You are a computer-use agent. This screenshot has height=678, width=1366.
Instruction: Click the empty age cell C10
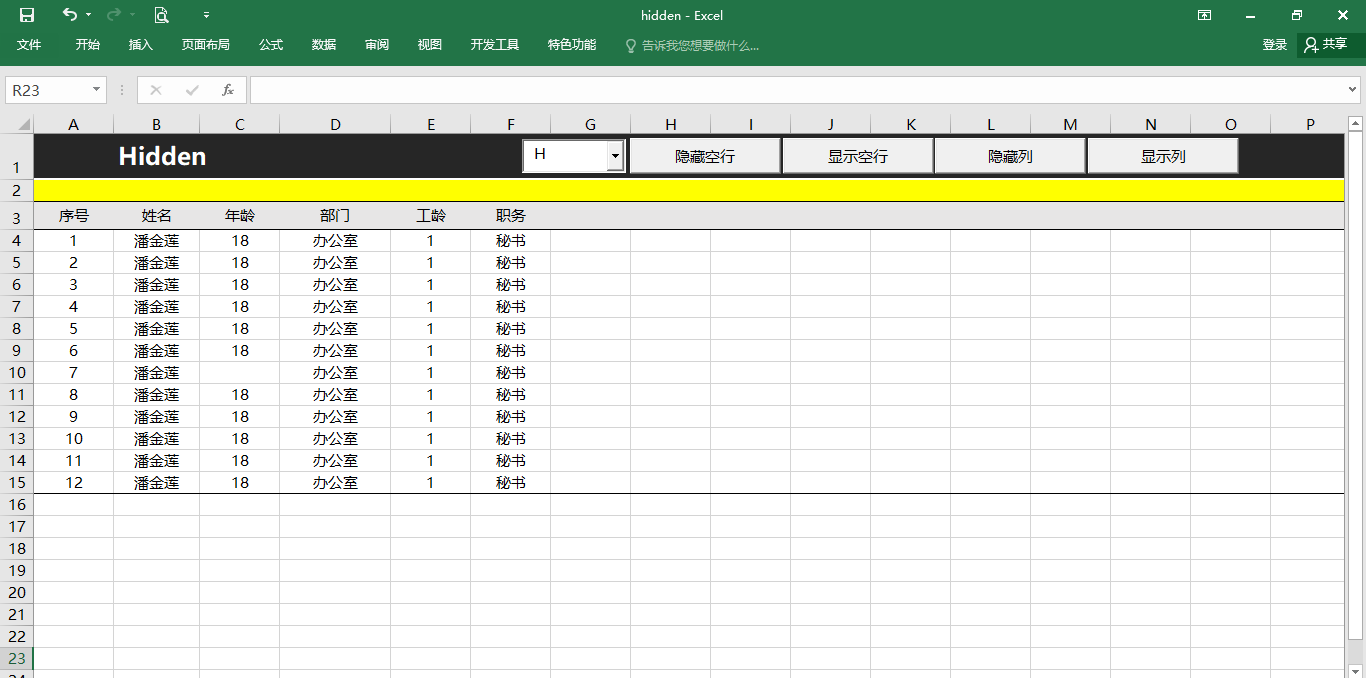[240, 373]
